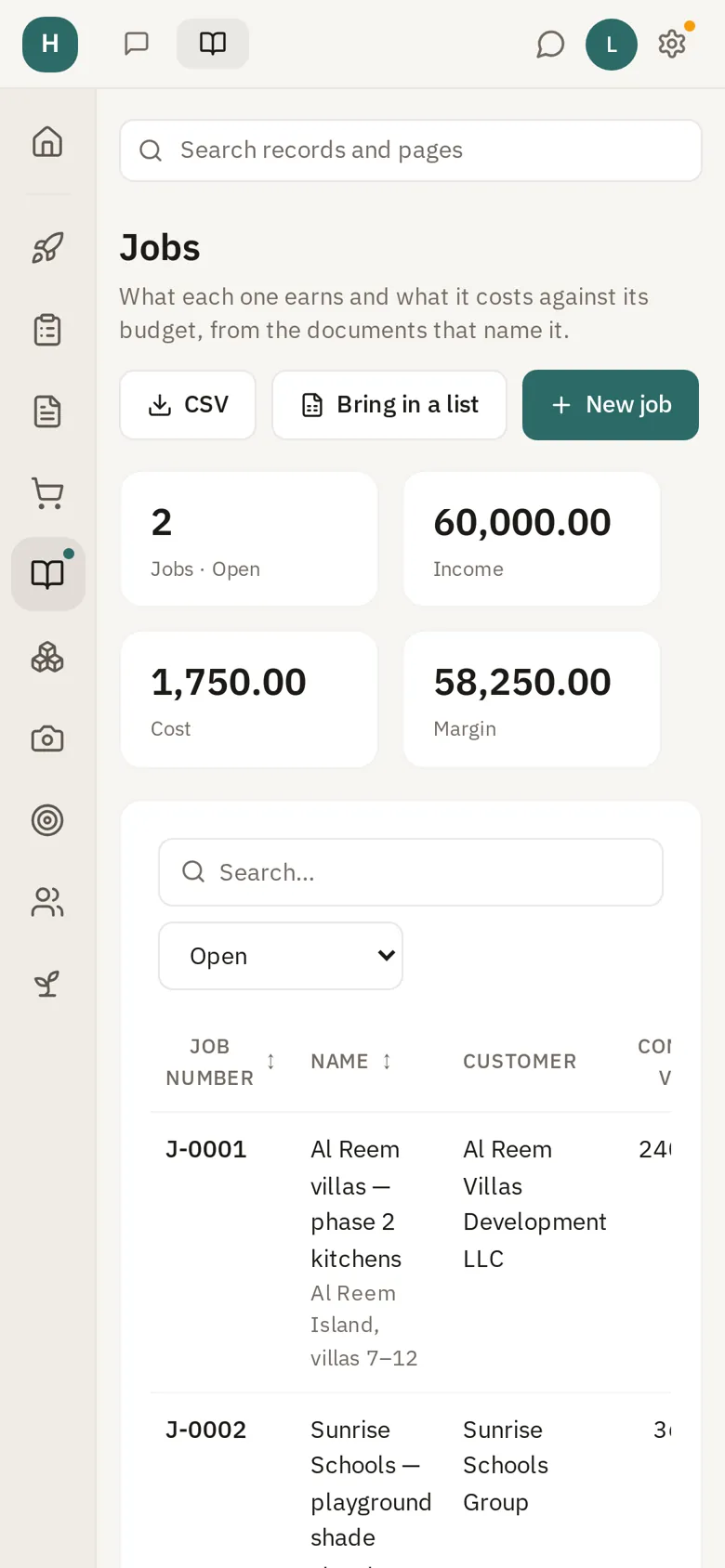Create a New job
Screen dimensions: 725x1568
tap(611, 405)
